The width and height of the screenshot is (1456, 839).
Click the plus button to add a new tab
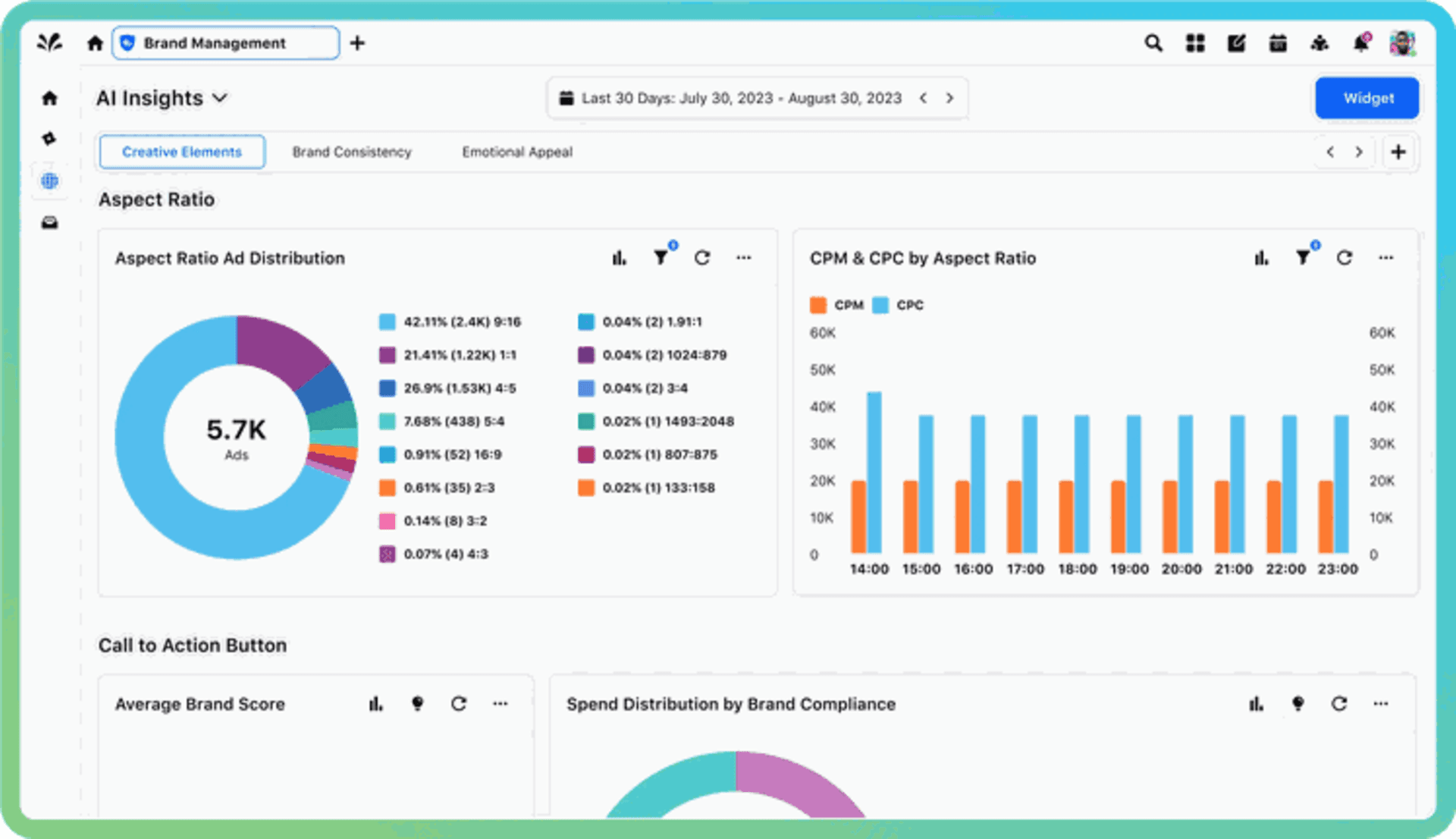click(1398, 152)
